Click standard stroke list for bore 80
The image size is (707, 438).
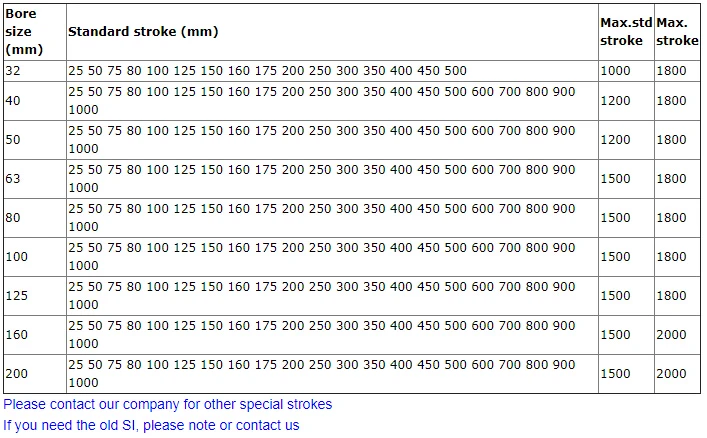click(x=332, y=218)
